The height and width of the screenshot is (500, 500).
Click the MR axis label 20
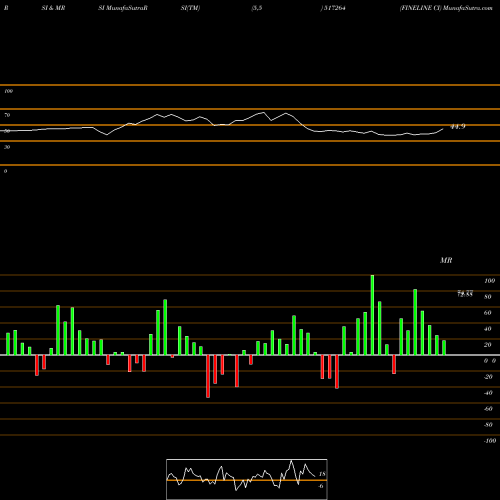click(x=488, y=345)
